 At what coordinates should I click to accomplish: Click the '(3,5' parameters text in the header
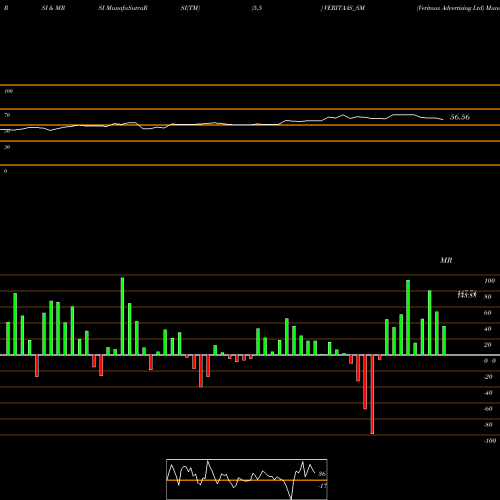tap(257, 8)
